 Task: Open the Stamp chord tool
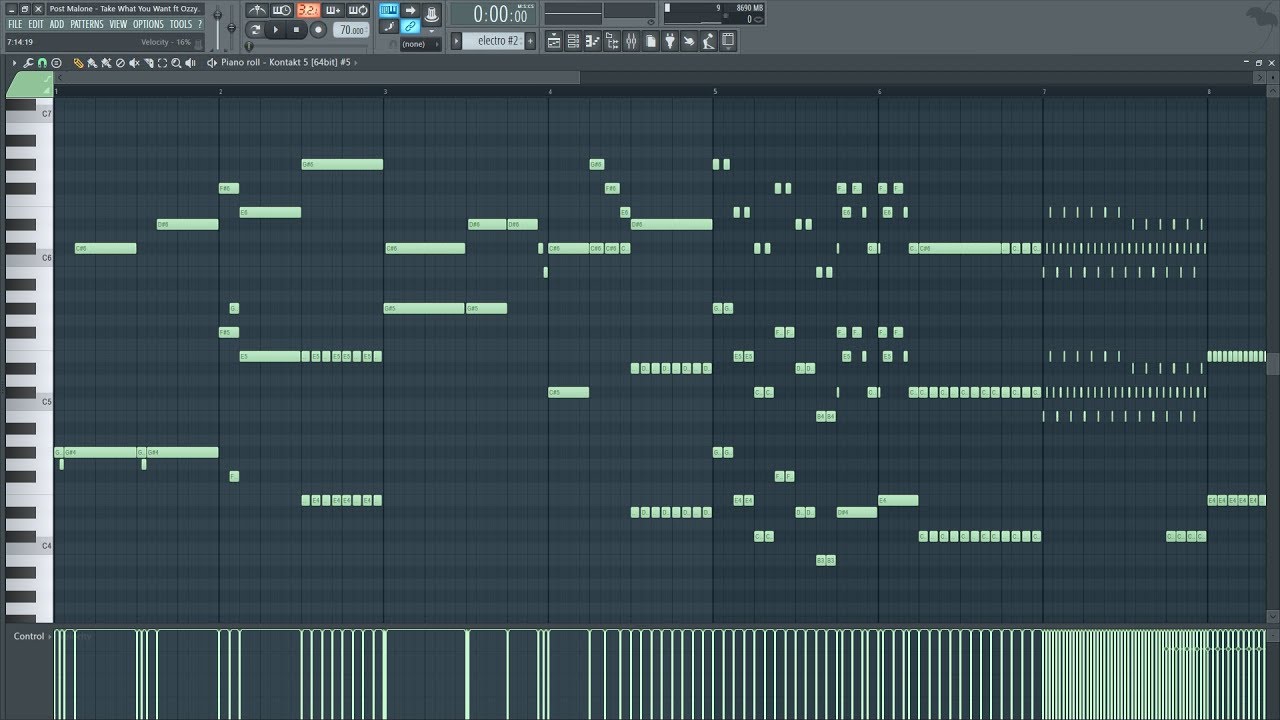[x=56, y=63]
